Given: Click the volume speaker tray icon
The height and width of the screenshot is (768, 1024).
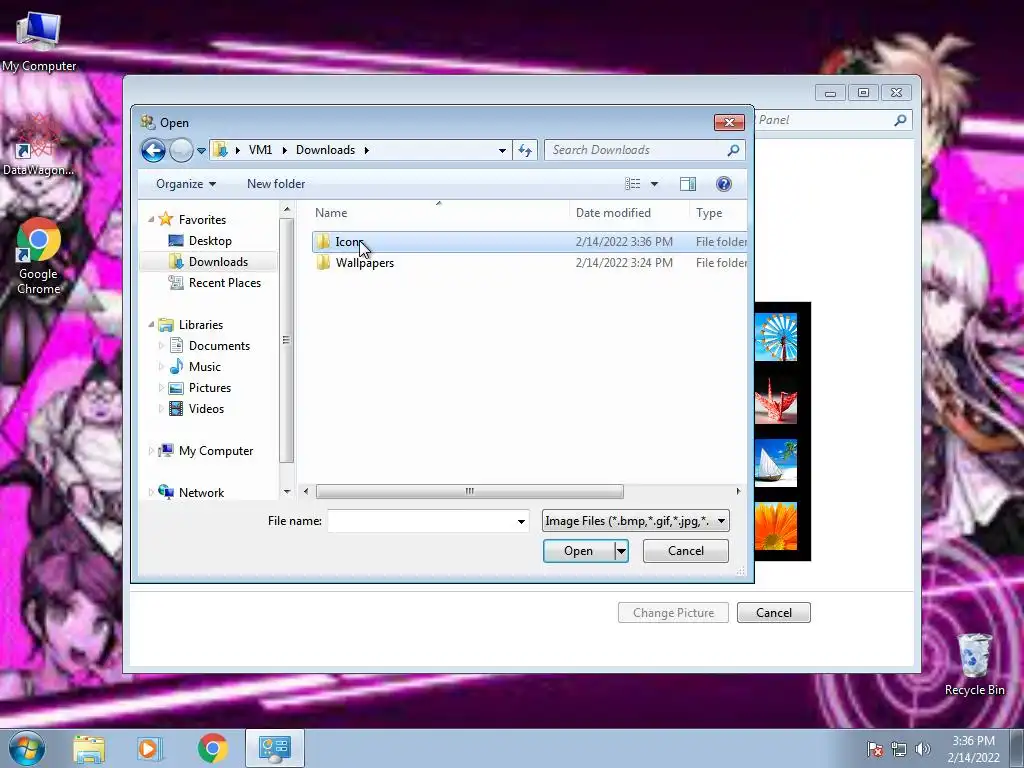Looking at the screenshot, I should pos(922,749).
